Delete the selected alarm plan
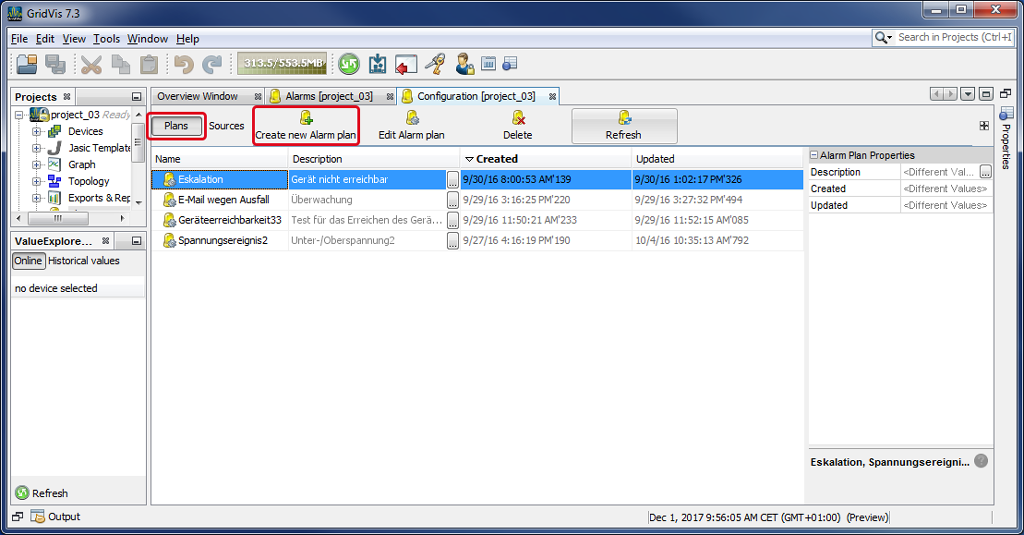Image resolution: width=1024 pixels, height=535 pixels. tap(517, 126)
